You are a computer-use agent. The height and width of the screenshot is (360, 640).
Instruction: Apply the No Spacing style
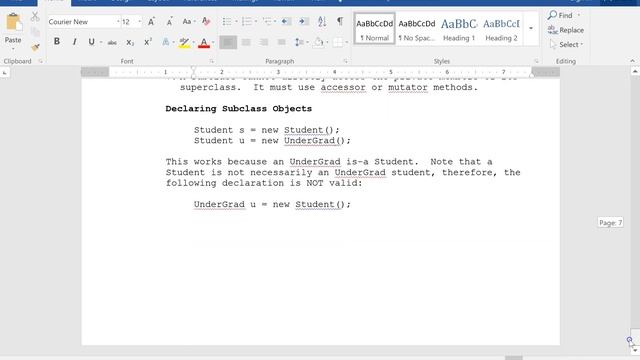point(417,29)
